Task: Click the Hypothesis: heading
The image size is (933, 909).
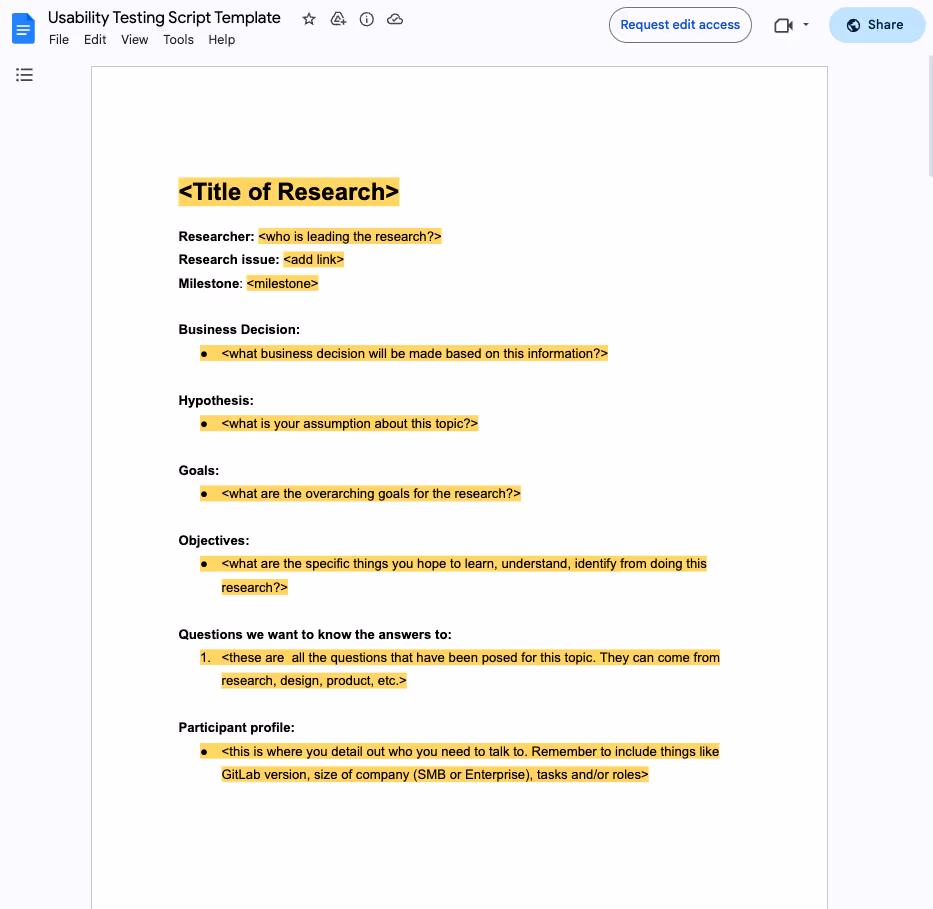Action: click(x=216, y=400)
